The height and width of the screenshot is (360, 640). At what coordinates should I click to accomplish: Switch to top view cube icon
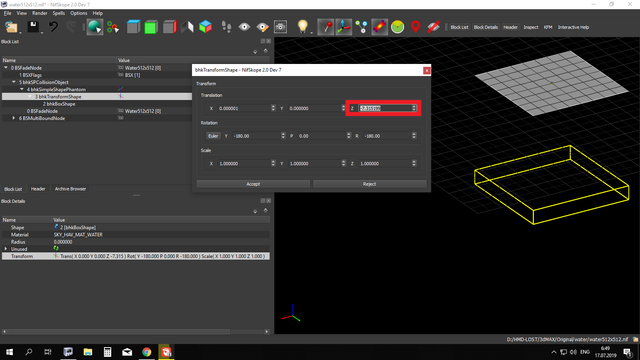coord(133,27)
